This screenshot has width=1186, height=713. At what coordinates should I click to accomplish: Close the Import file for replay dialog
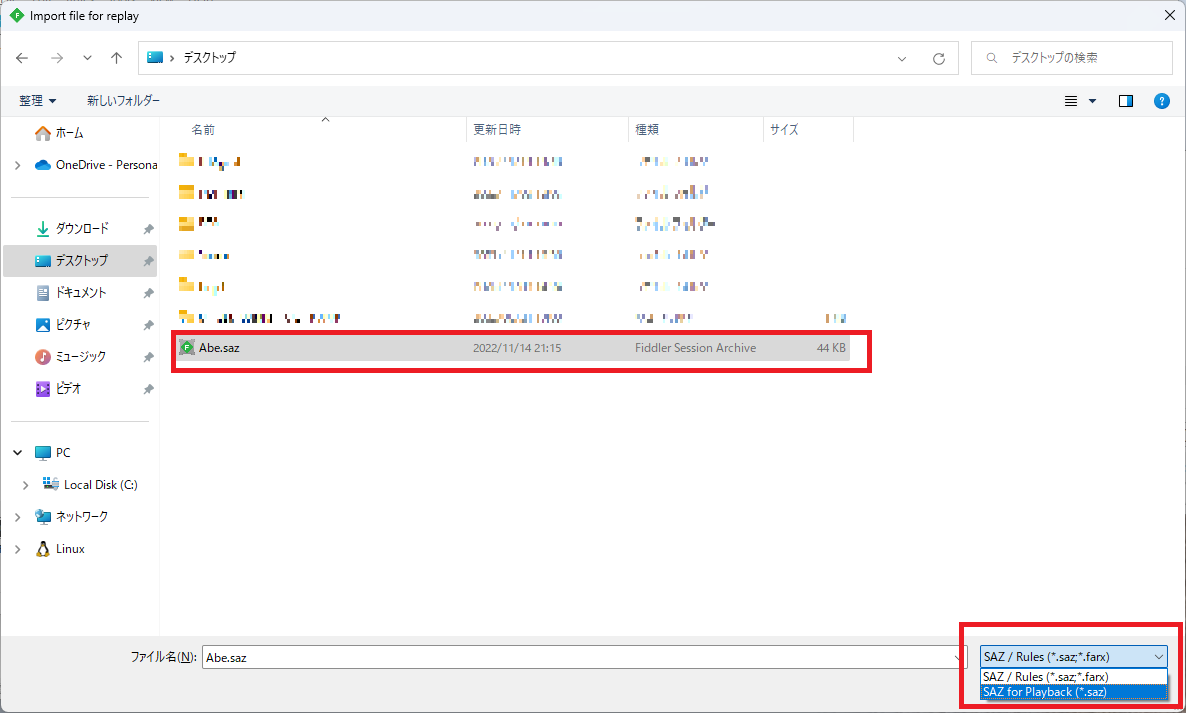(1169, 15)
